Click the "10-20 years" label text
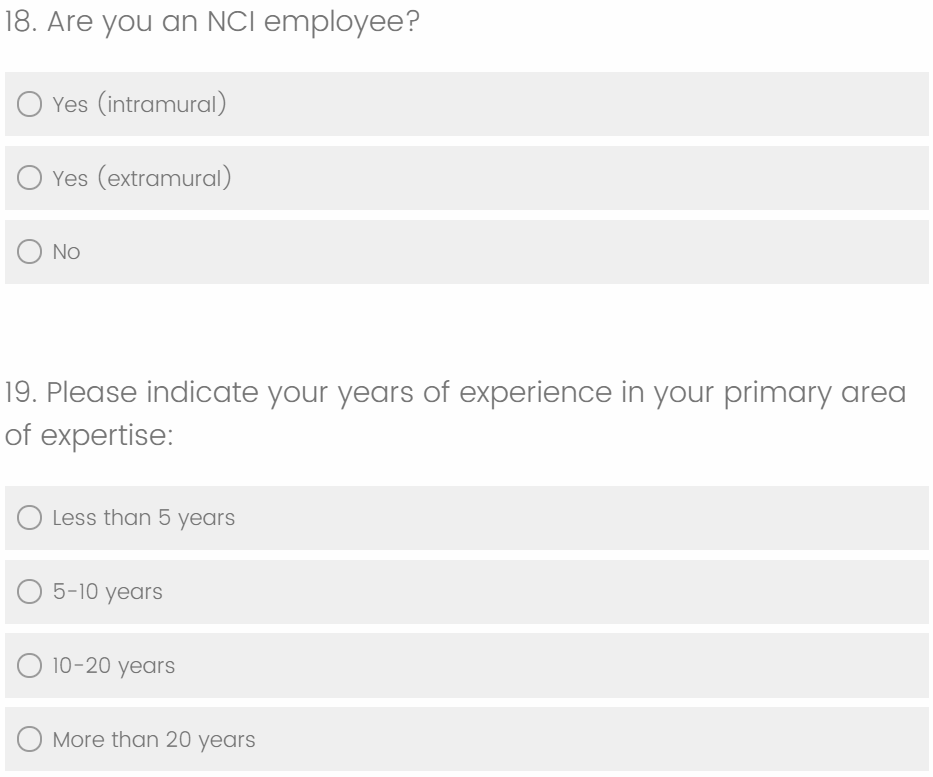Screen dimensions: 933x777 click(x=113, y=667)
